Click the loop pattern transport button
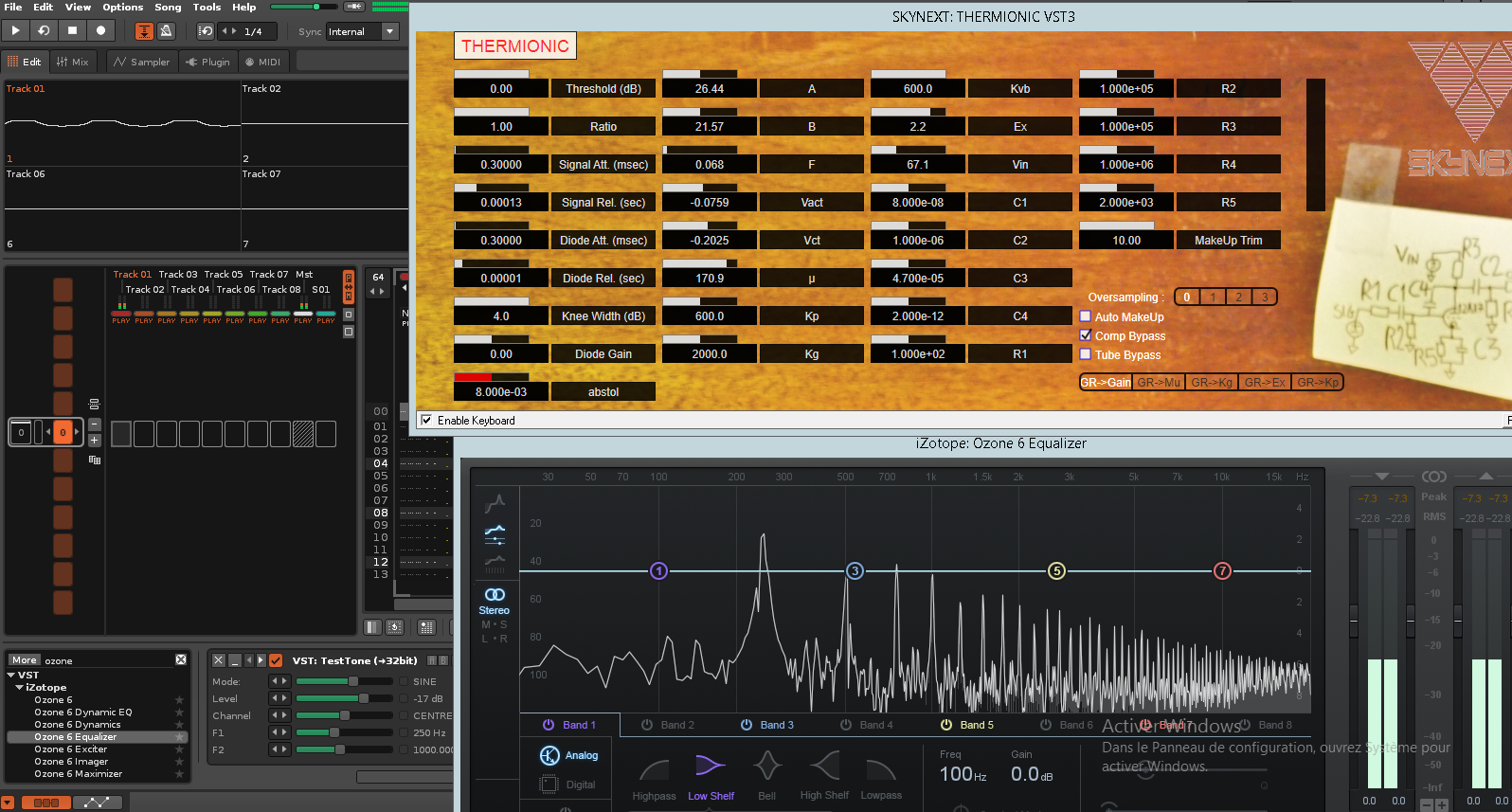Screen dimensions: 1512x812 tap(44, 31)
